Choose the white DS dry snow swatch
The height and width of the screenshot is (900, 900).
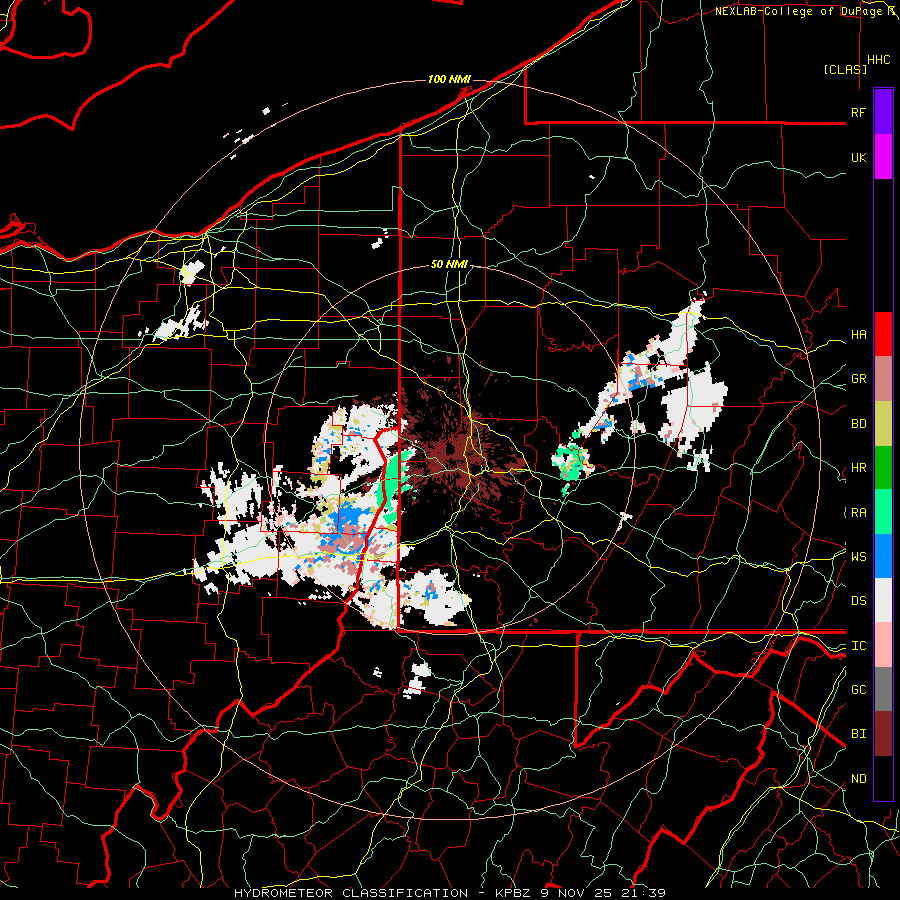coord(883,600)
